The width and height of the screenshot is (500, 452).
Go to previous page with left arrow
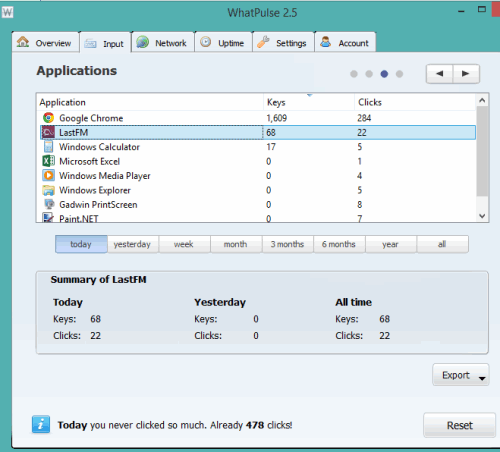pyautogui.click(x=439, y=73)
